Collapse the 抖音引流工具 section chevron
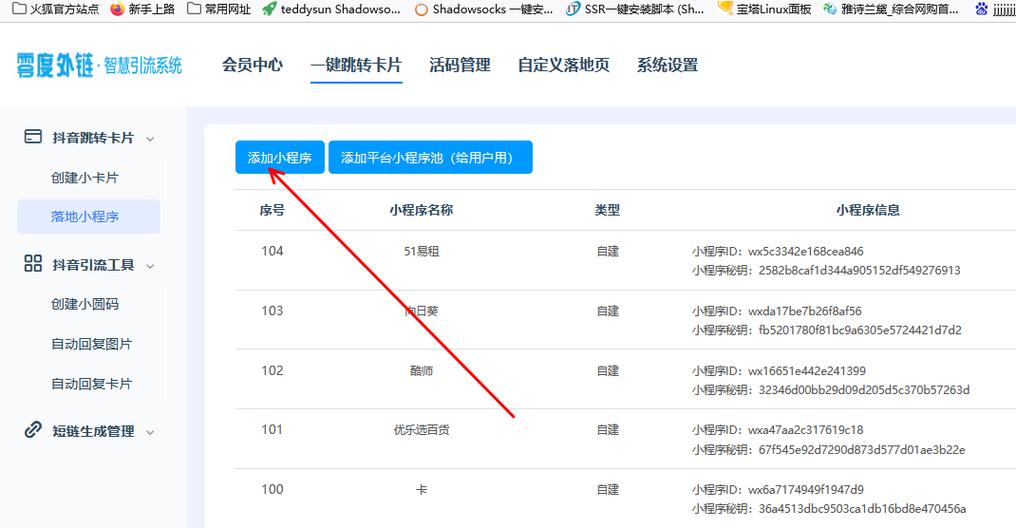 coord(150,266)
